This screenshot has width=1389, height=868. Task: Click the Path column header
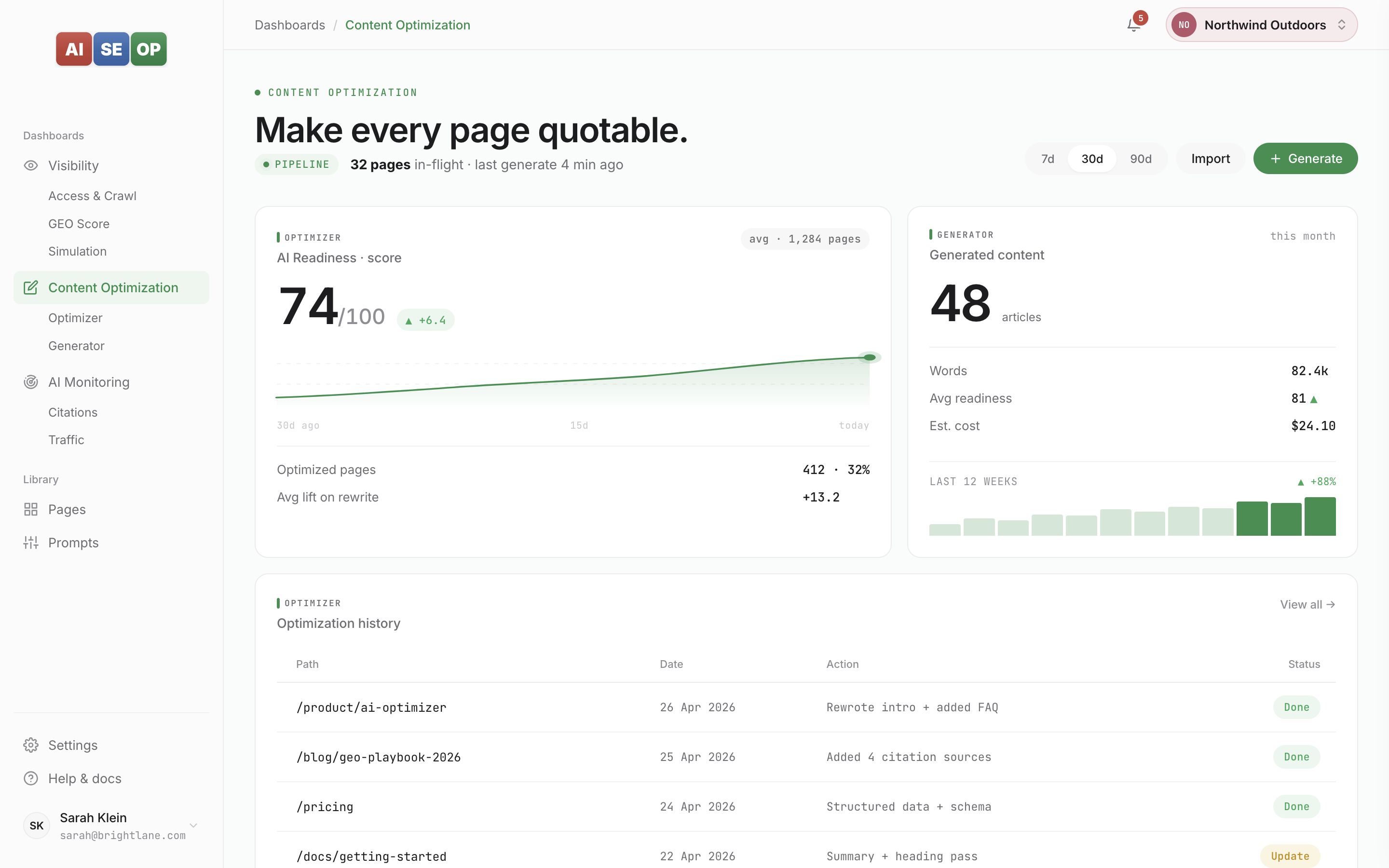pyautogui.click(x=307, y=664)
